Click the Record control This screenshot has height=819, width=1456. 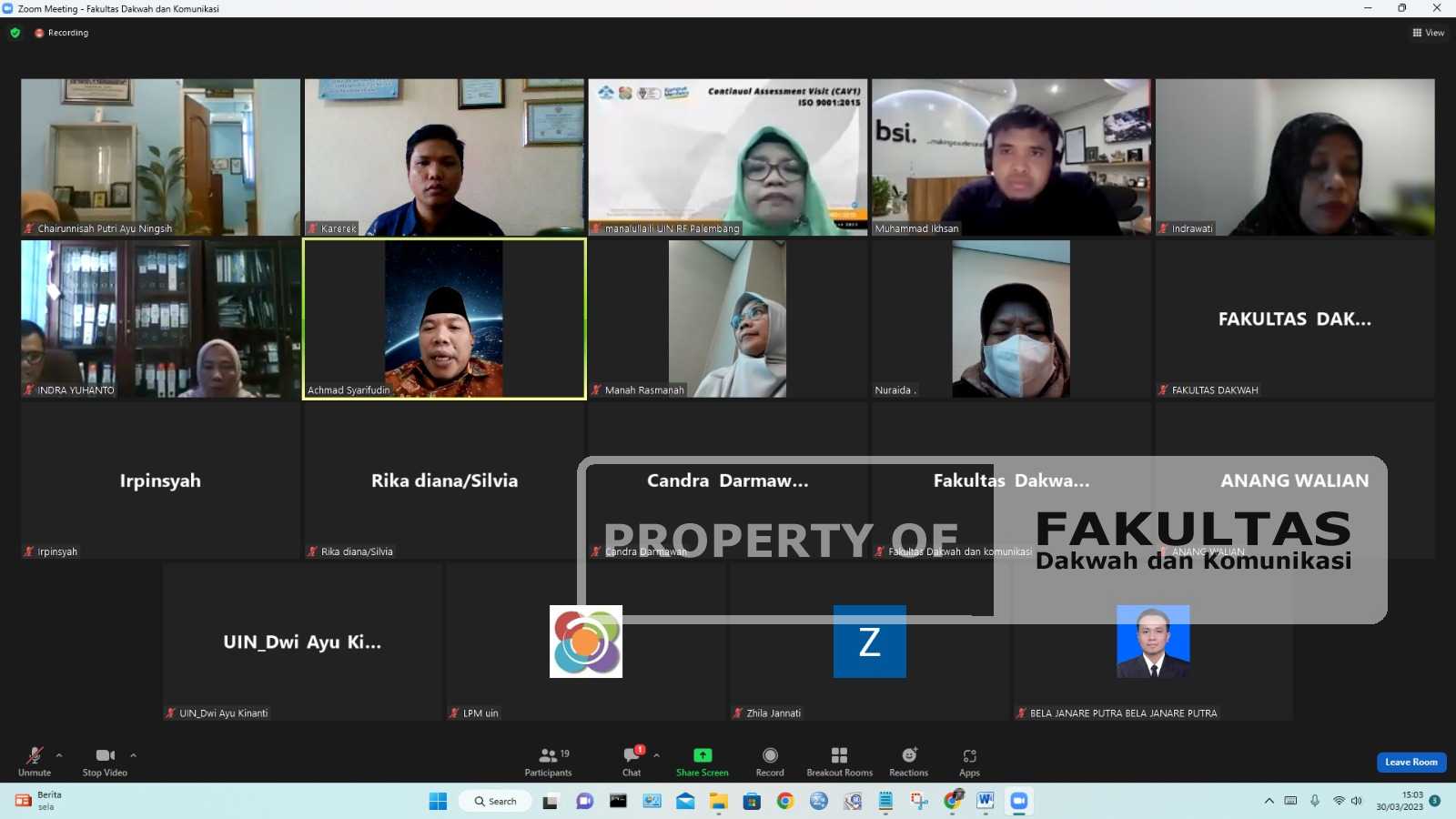point(770,762)
